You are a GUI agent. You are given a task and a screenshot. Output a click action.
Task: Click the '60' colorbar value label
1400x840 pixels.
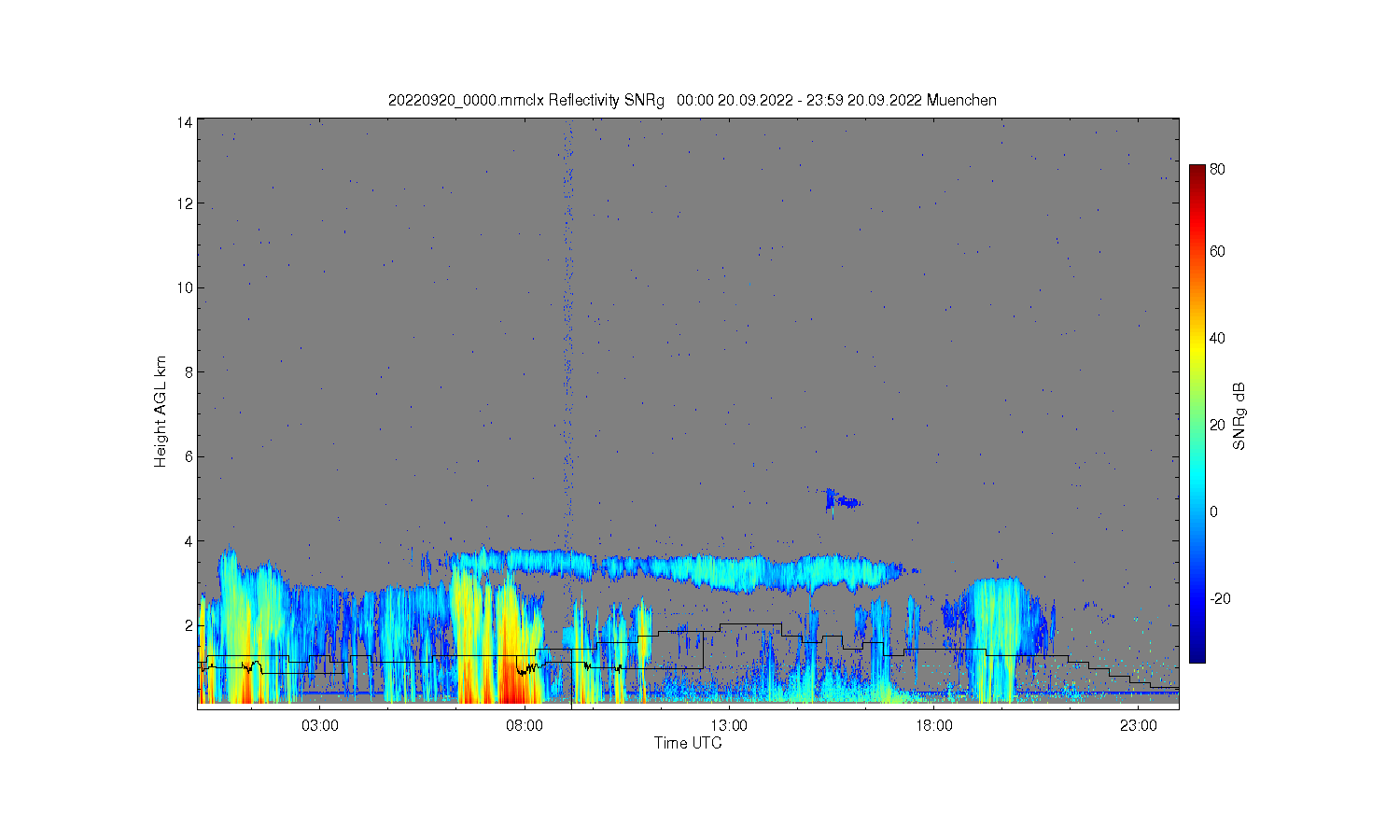click(x=1217, y=251)
